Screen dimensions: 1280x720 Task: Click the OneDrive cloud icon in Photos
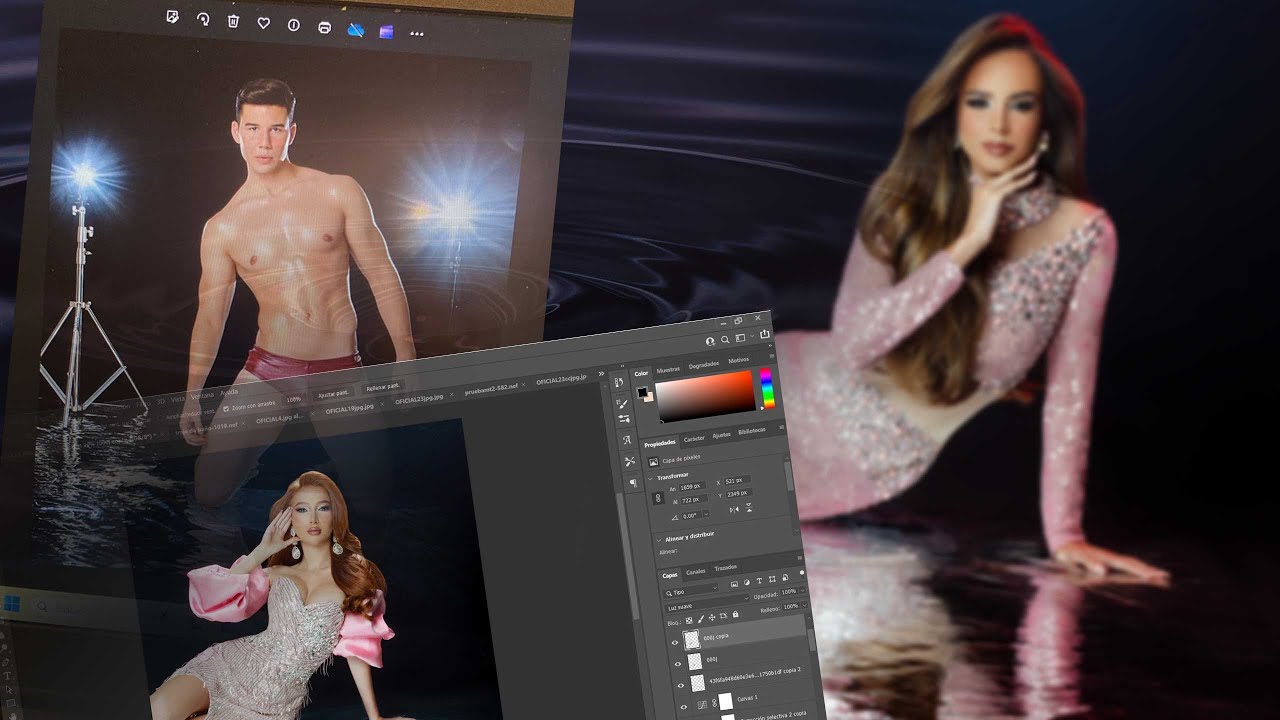pyautogui.click(x=355, y=29)
